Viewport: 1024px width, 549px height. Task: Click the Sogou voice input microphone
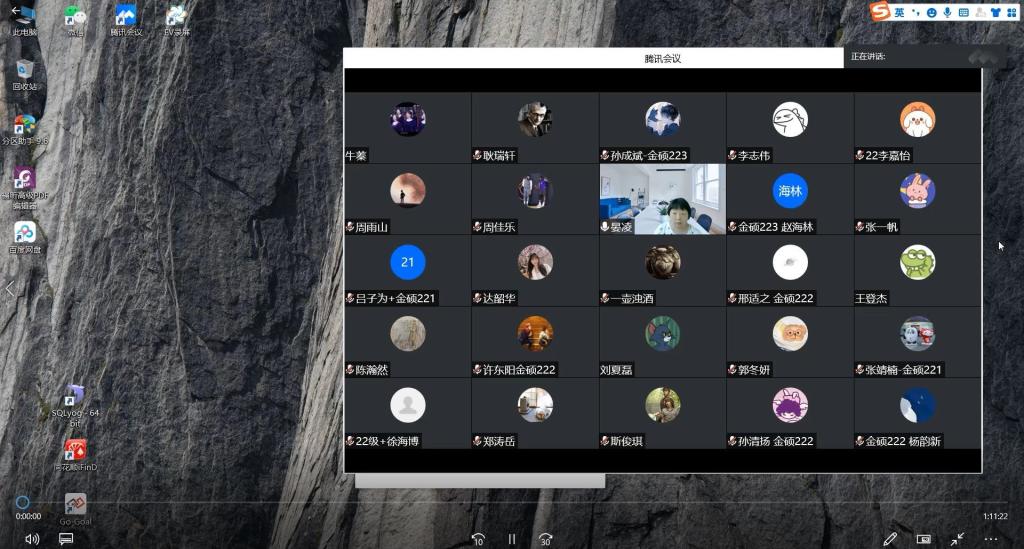coord(947,12)
